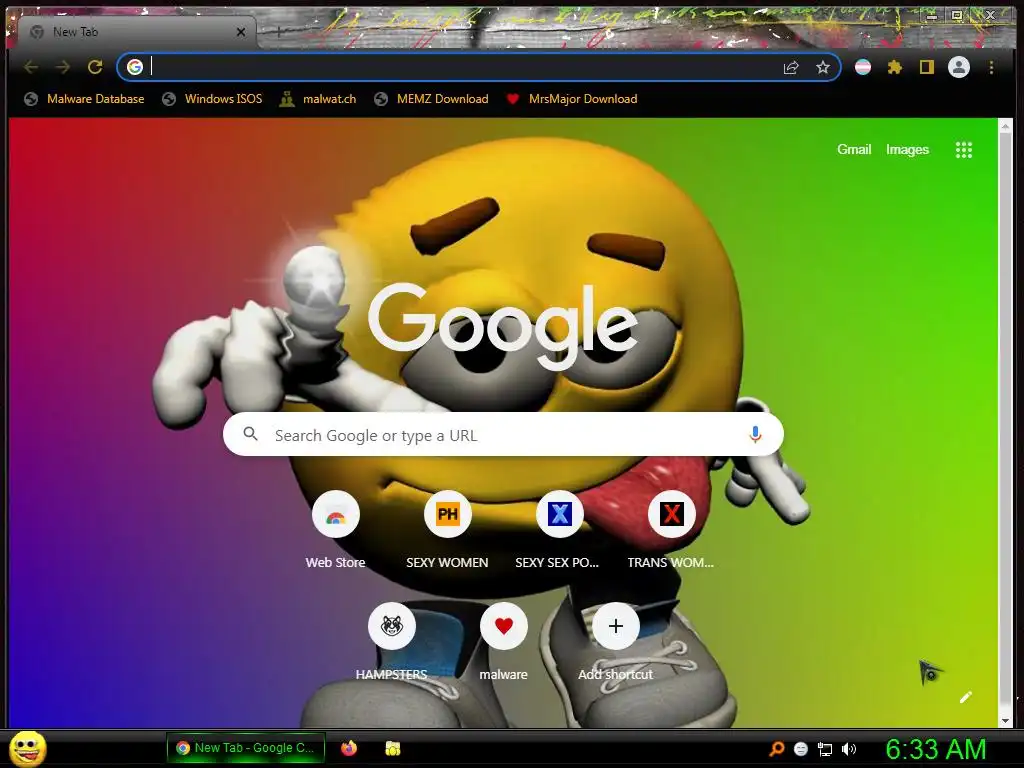Click the scrollbar down arrow

[x=1005, y=721]
